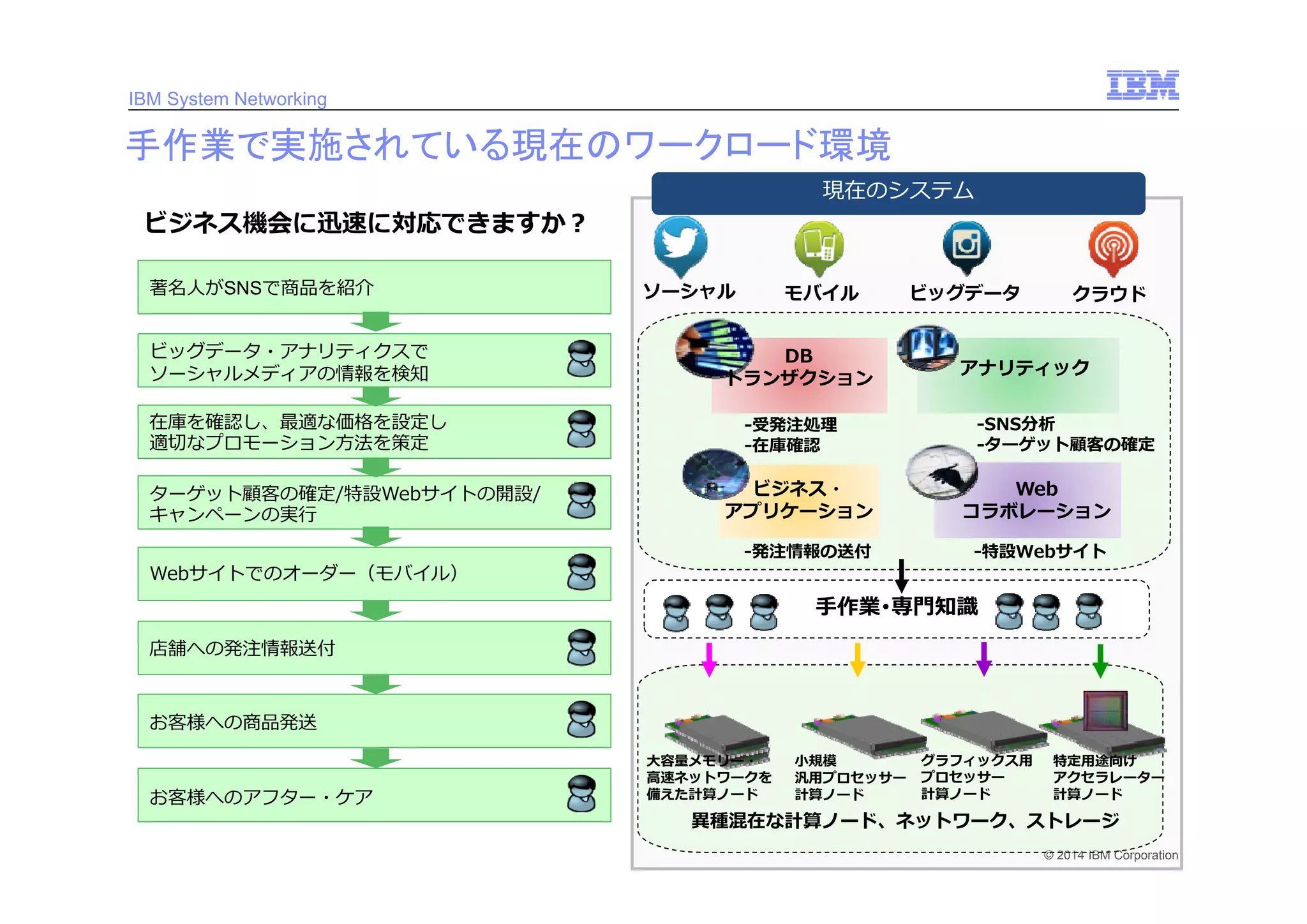Click the yellow downward arrow
The width and height of the screenshot is (1307, 924).
point(857,659)
